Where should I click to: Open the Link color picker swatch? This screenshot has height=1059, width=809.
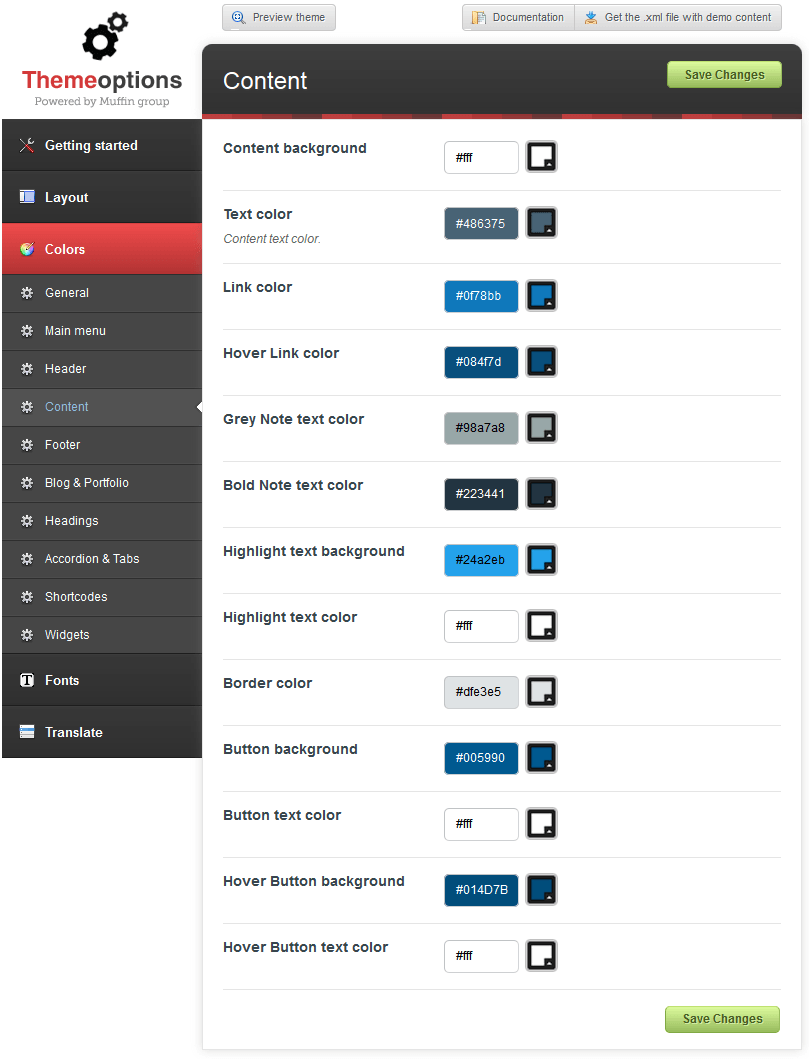click(x=542, y=296)
